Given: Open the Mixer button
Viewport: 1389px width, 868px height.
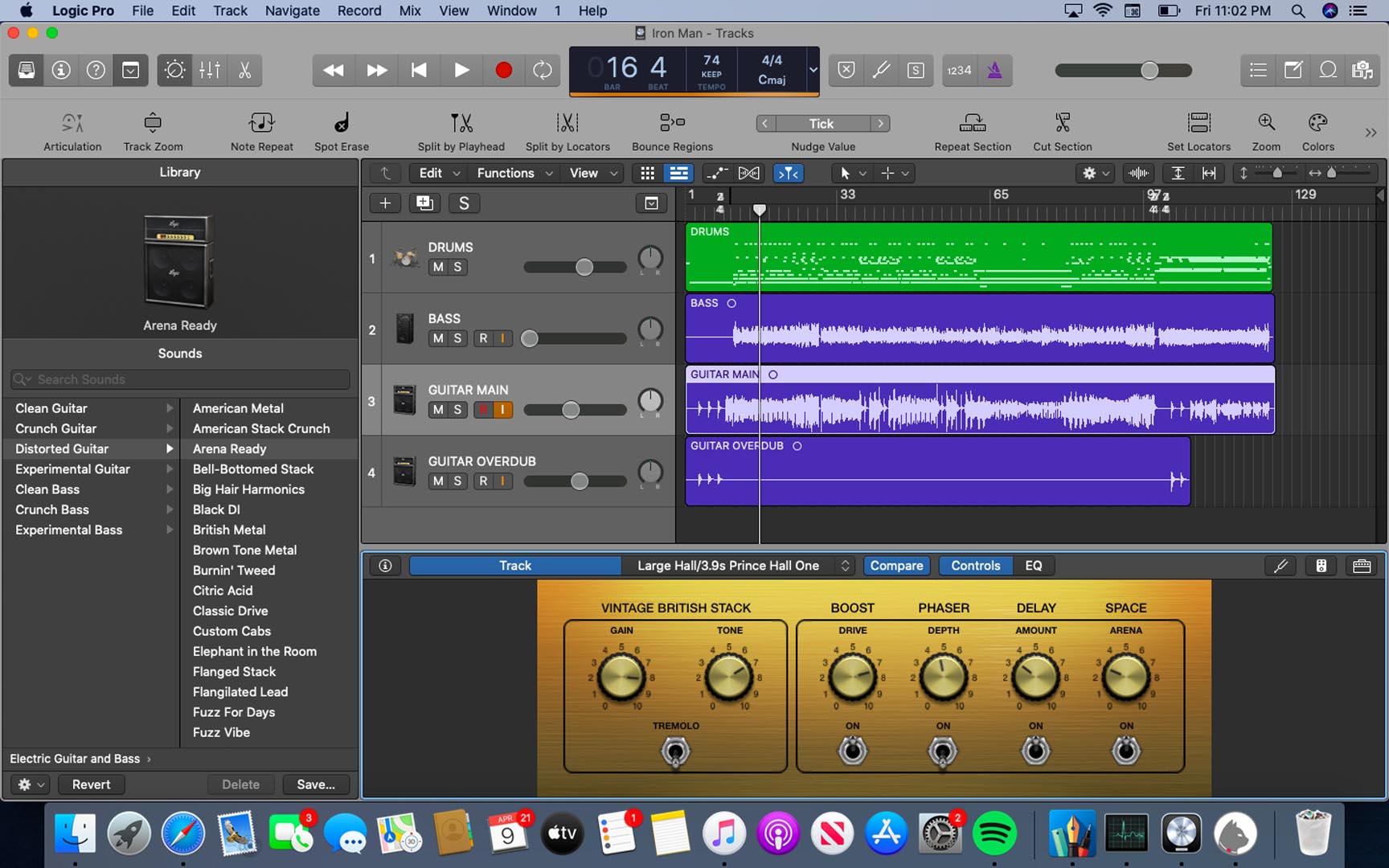Looking at the screenshot, I should [210, 70].
